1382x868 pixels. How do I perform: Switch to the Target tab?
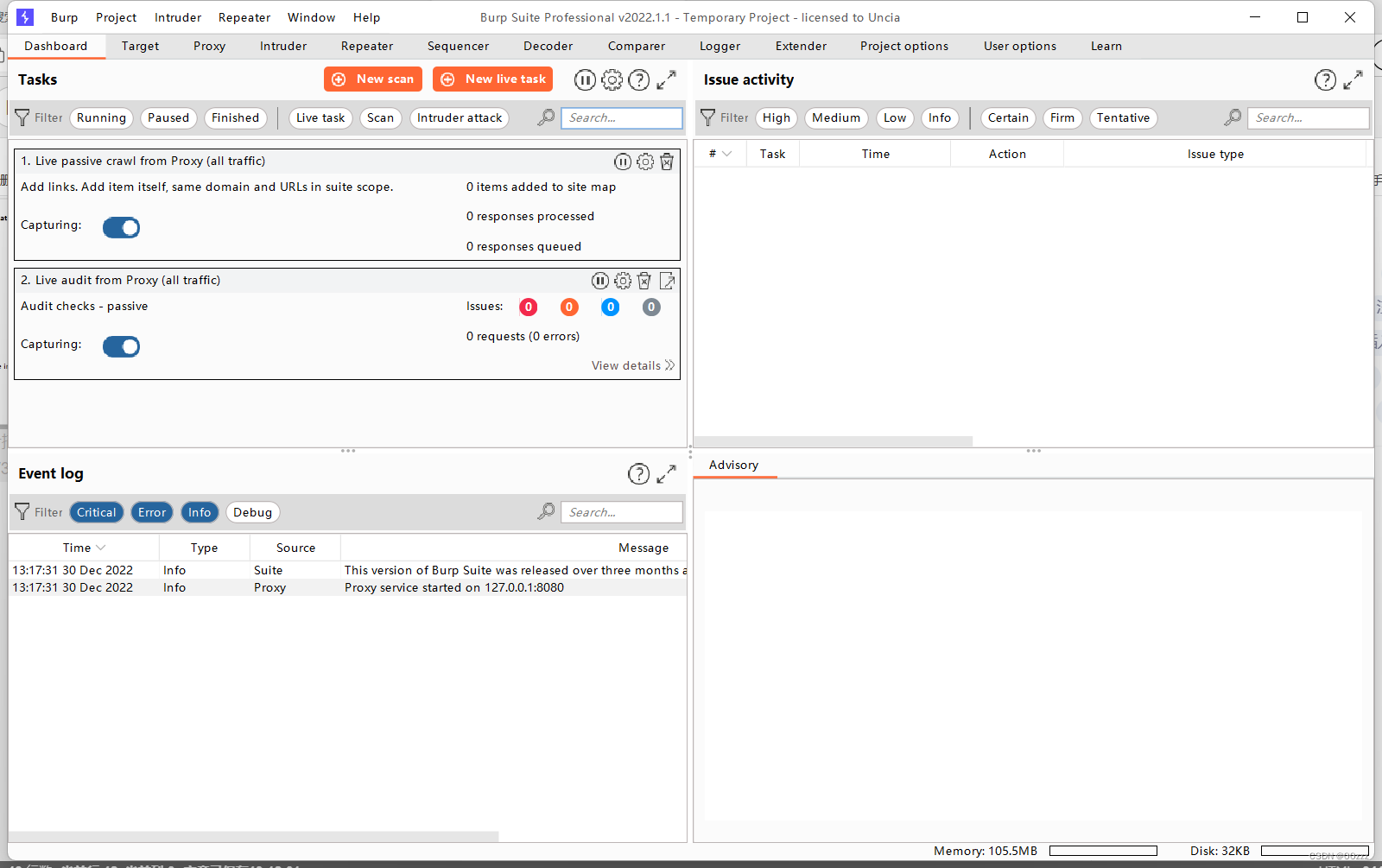pyautogui.click(x=140, y=46)
